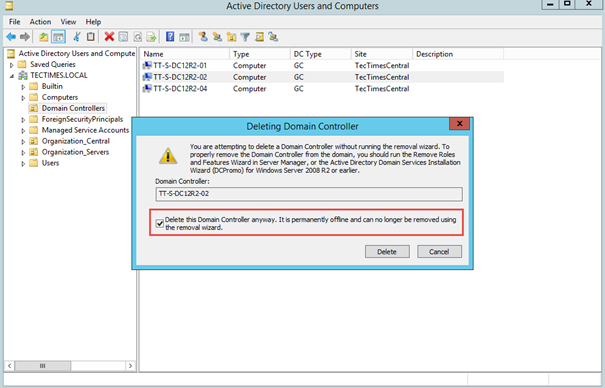Viewport: 605px width, 388px height.
Task: Select the Managed Service Accounts tree node
Action: pos(85,130)
